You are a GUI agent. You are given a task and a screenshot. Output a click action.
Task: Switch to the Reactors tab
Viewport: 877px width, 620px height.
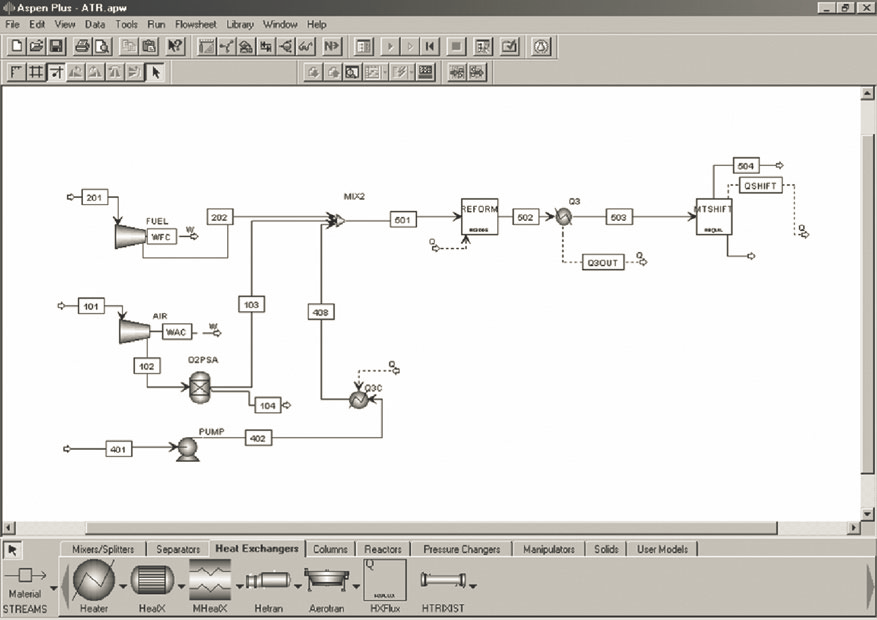383,549
